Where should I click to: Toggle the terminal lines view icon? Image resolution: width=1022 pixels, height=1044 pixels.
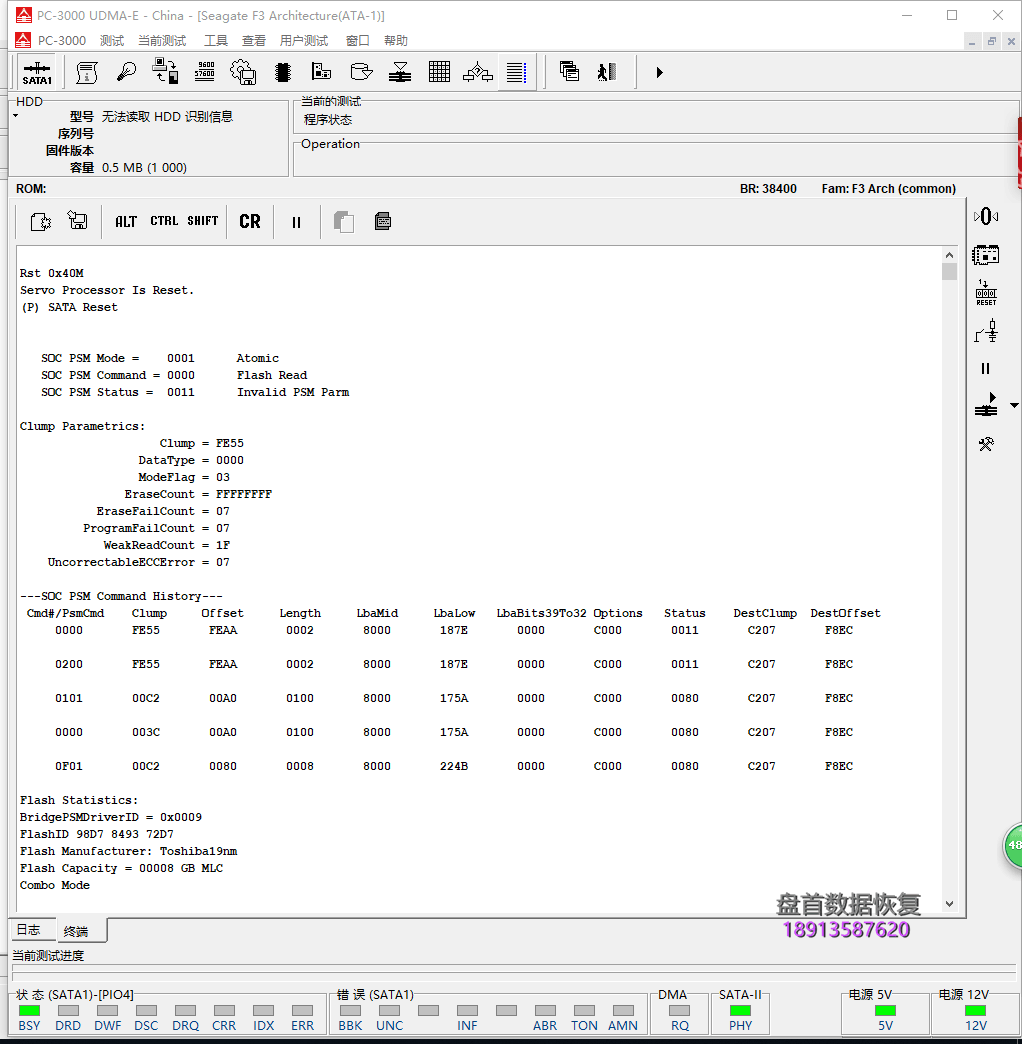517,72
